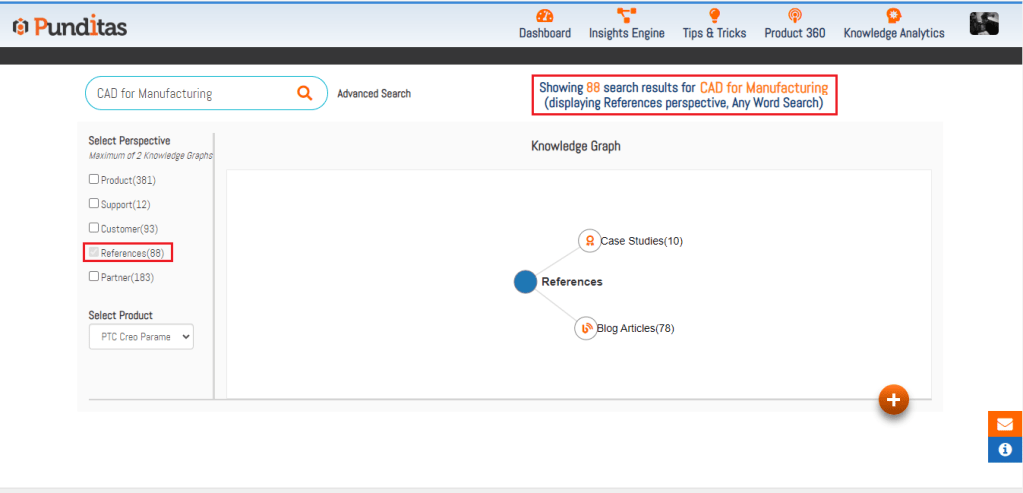This screenshot has height=493, width=1023.
Task: Open the user profile avatar menu
Action: click(x=984, y=25)
